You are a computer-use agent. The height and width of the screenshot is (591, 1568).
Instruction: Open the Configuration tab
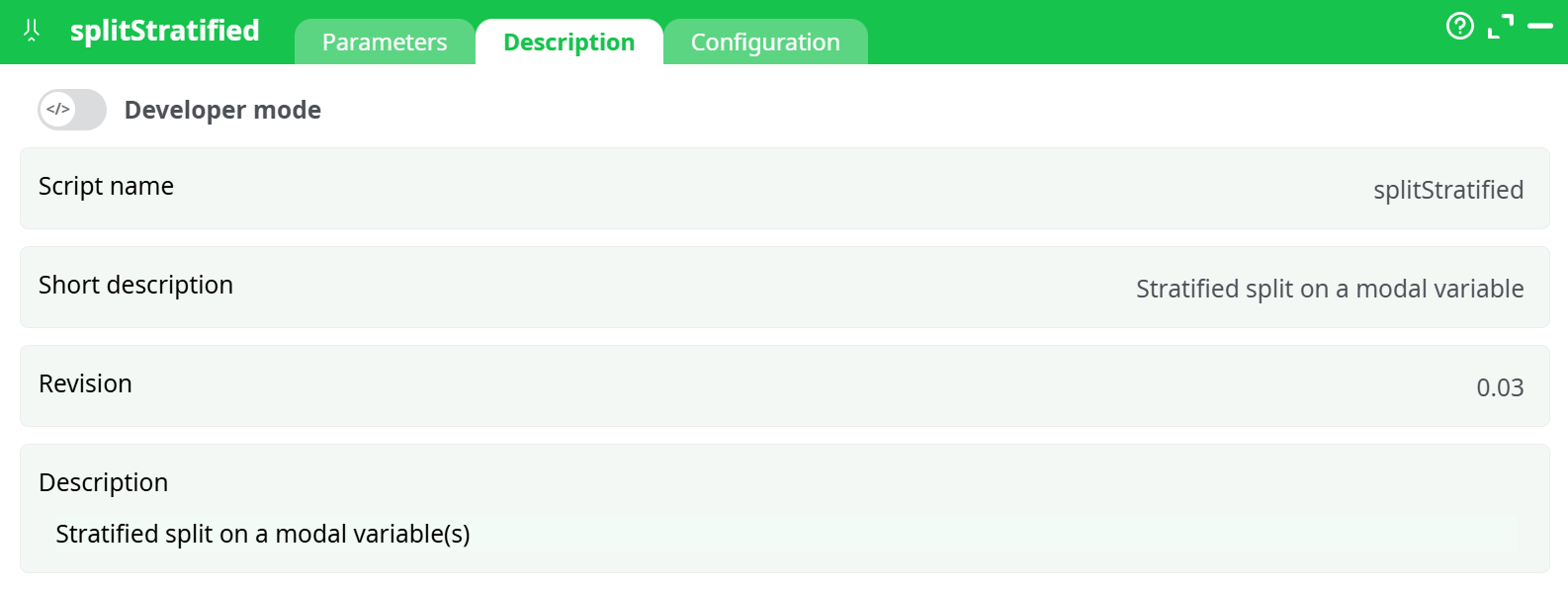[765, 42]
